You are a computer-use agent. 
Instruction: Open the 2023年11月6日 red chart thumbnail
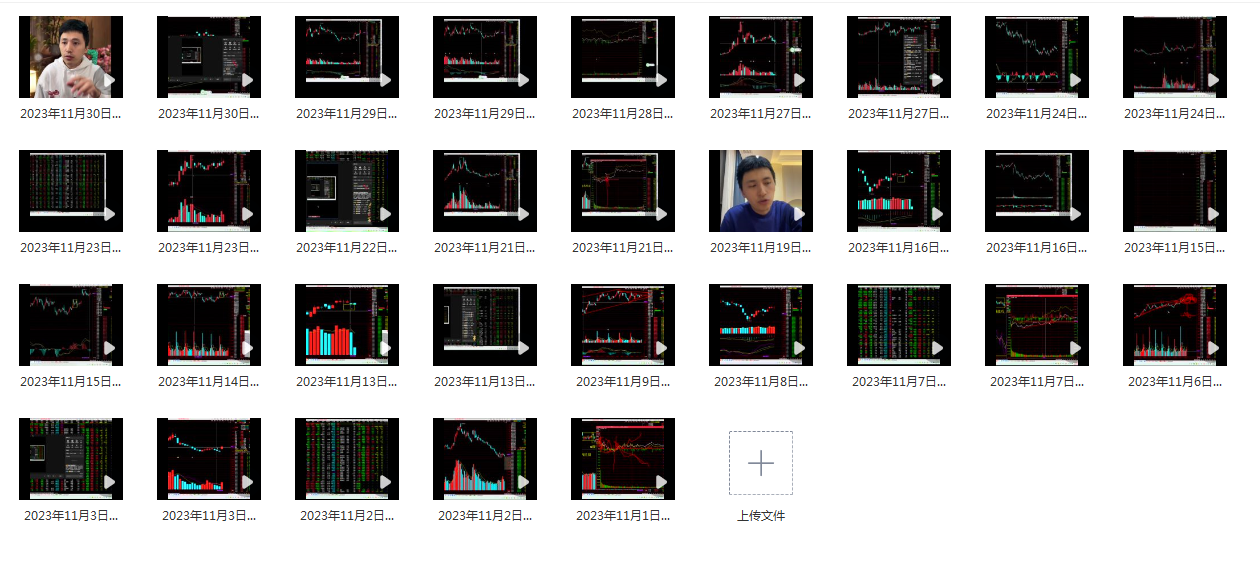[1175, 325]
